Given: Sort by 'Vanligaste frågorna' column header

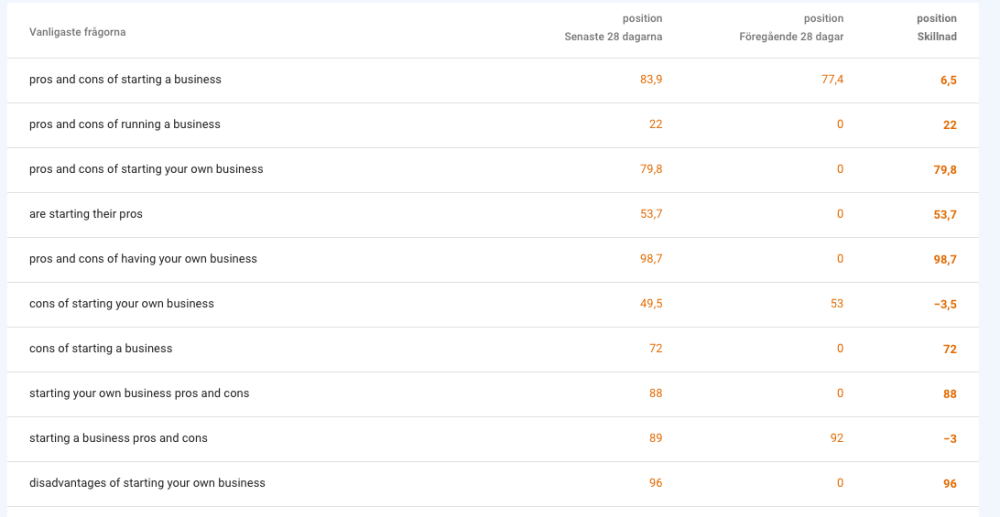Looking at the screenshot, I should point(77,32).
